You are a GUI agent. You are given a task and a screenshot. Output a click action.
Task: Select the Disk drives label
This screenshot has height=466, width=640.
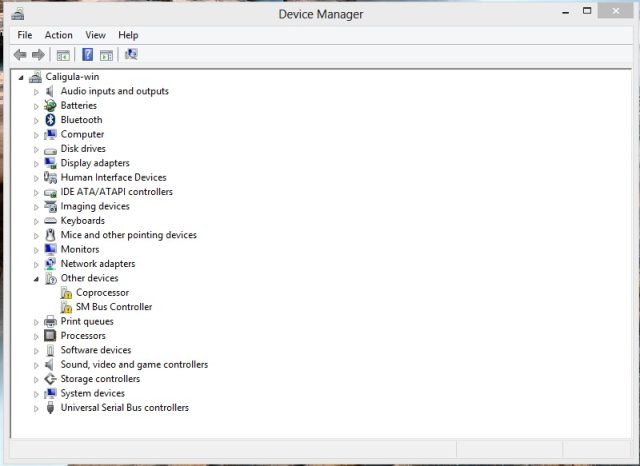[83, 149]
